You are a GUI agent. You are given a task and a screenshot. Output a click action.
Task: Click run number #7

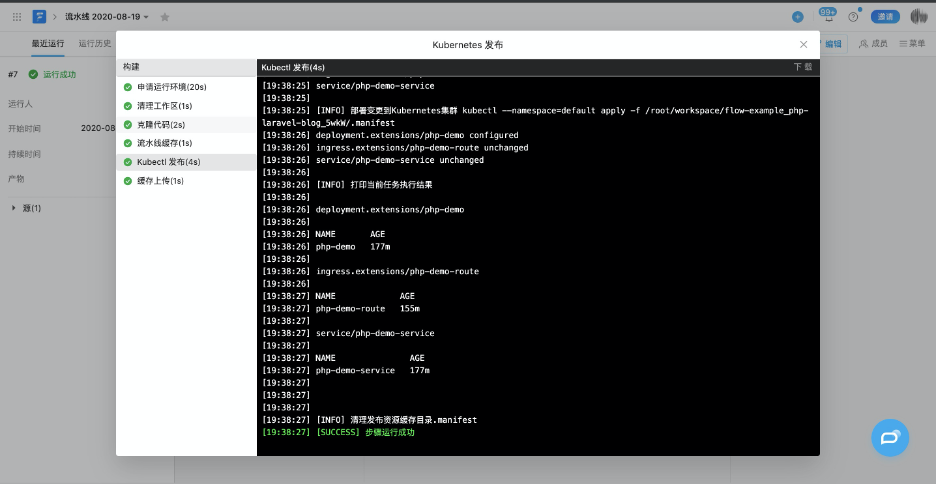coord(13,75)
